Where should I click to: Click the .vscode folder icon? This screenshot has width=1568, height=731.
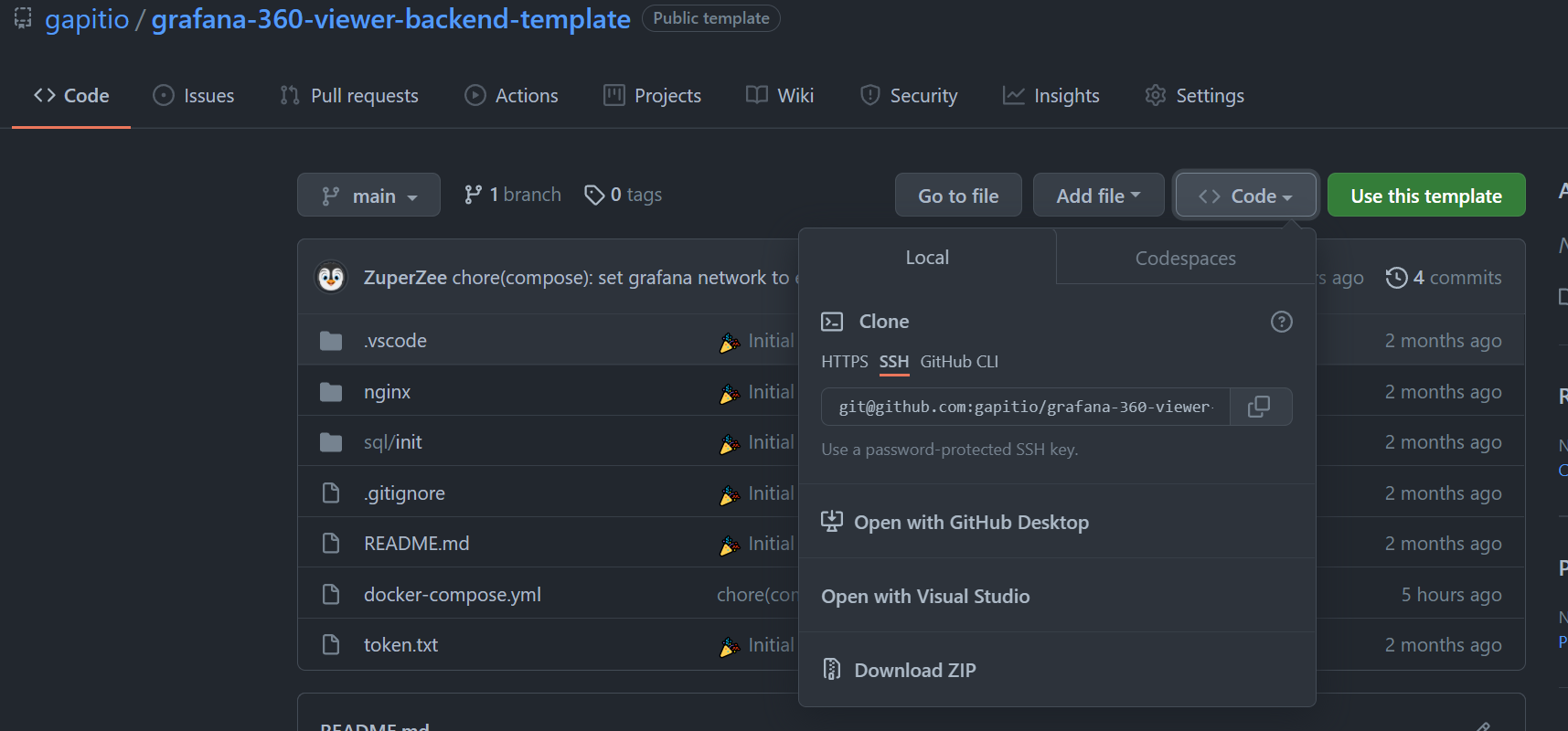pos(331,341)
